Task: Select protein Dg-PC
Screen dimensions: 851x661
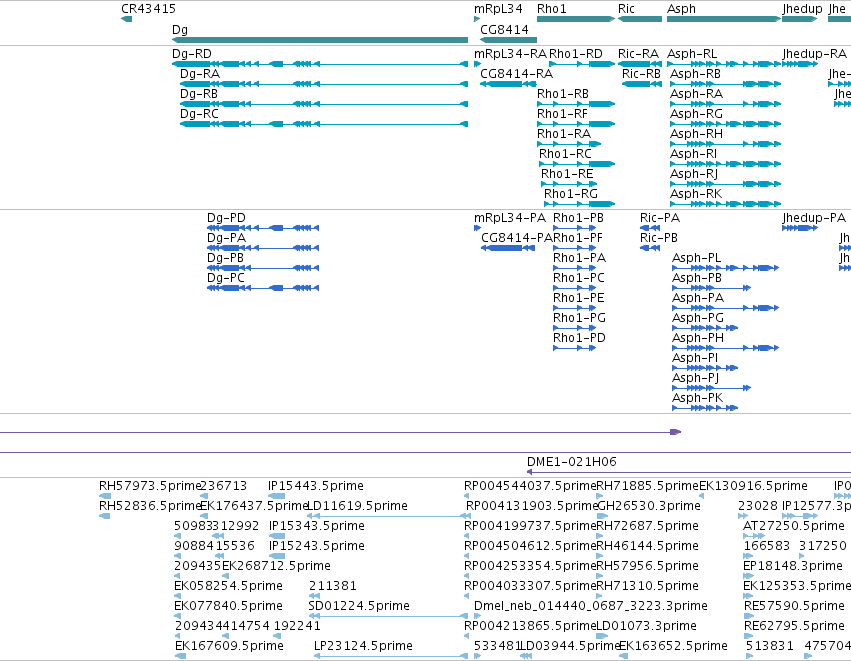Action: (263, 288)
